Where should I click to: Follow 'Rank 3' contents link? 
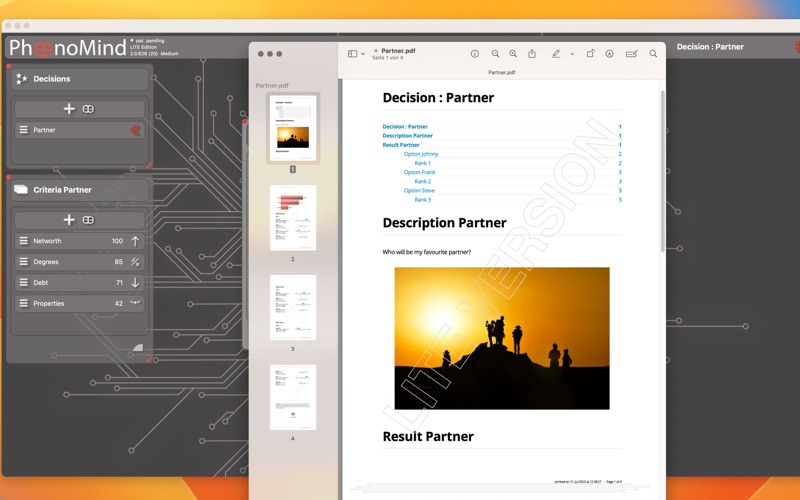(x=422, y=200)
